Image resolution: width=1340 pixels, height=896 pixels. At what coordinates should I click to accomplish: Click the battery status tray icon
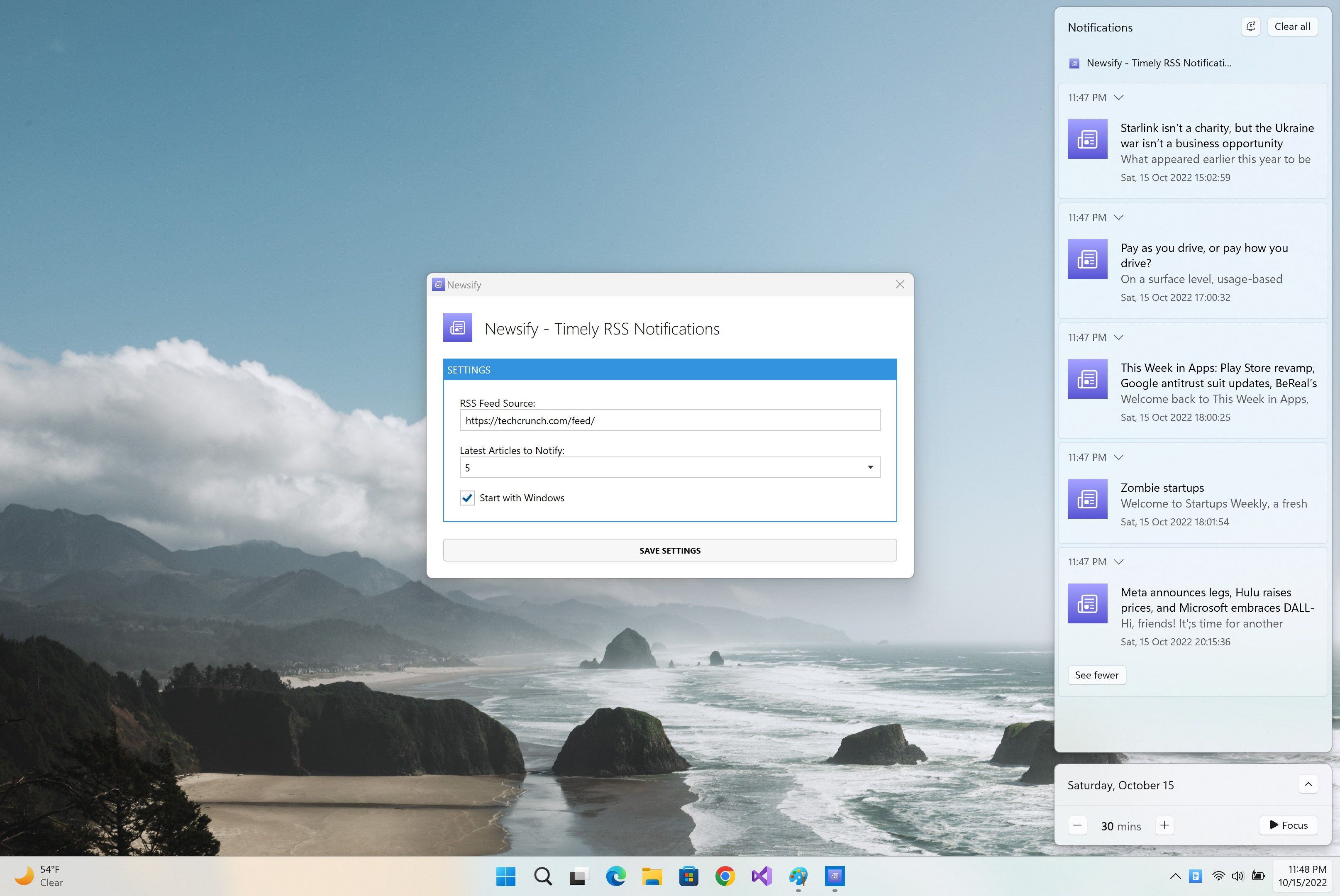click(x=1258, y=876)
